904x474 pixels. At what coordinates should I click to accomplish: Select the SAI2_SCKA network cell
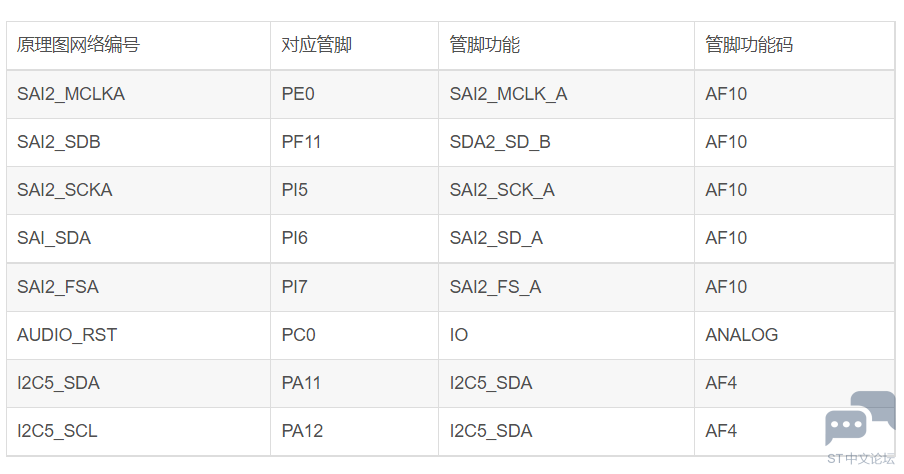pyautogui.click(x=138, y=190)
